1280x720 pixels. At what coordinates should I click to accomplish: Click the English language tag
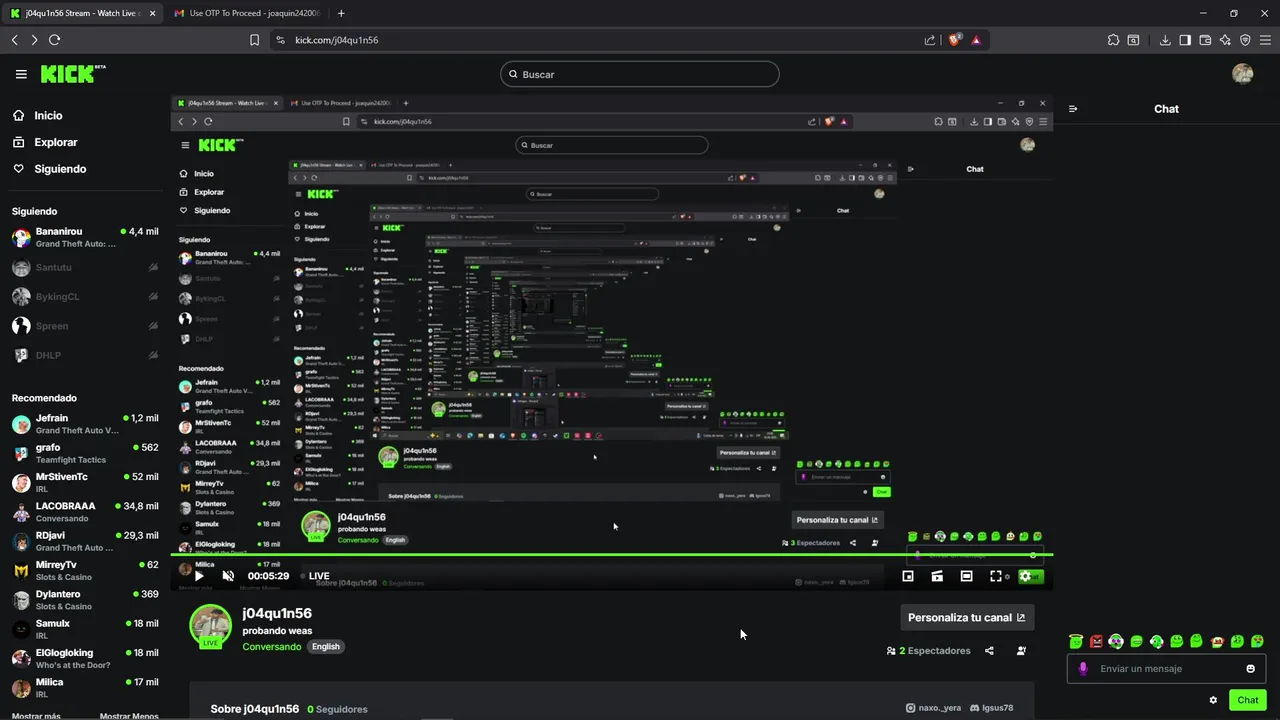(326, 647)
